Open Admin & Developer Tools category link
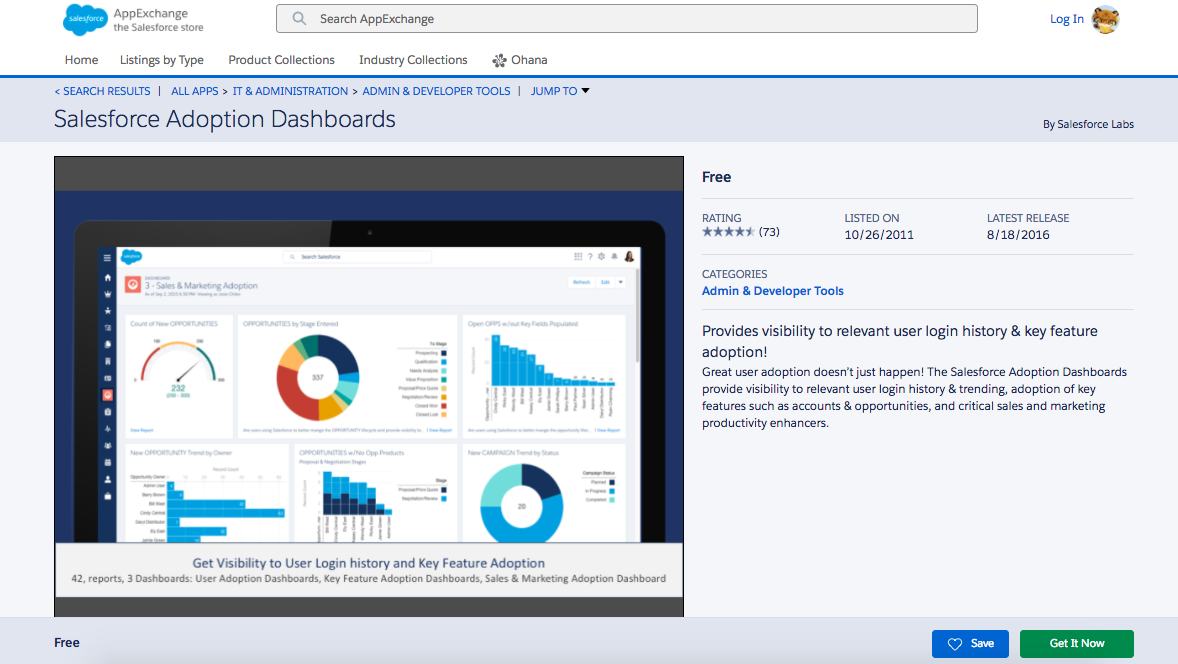 point(772,291)
